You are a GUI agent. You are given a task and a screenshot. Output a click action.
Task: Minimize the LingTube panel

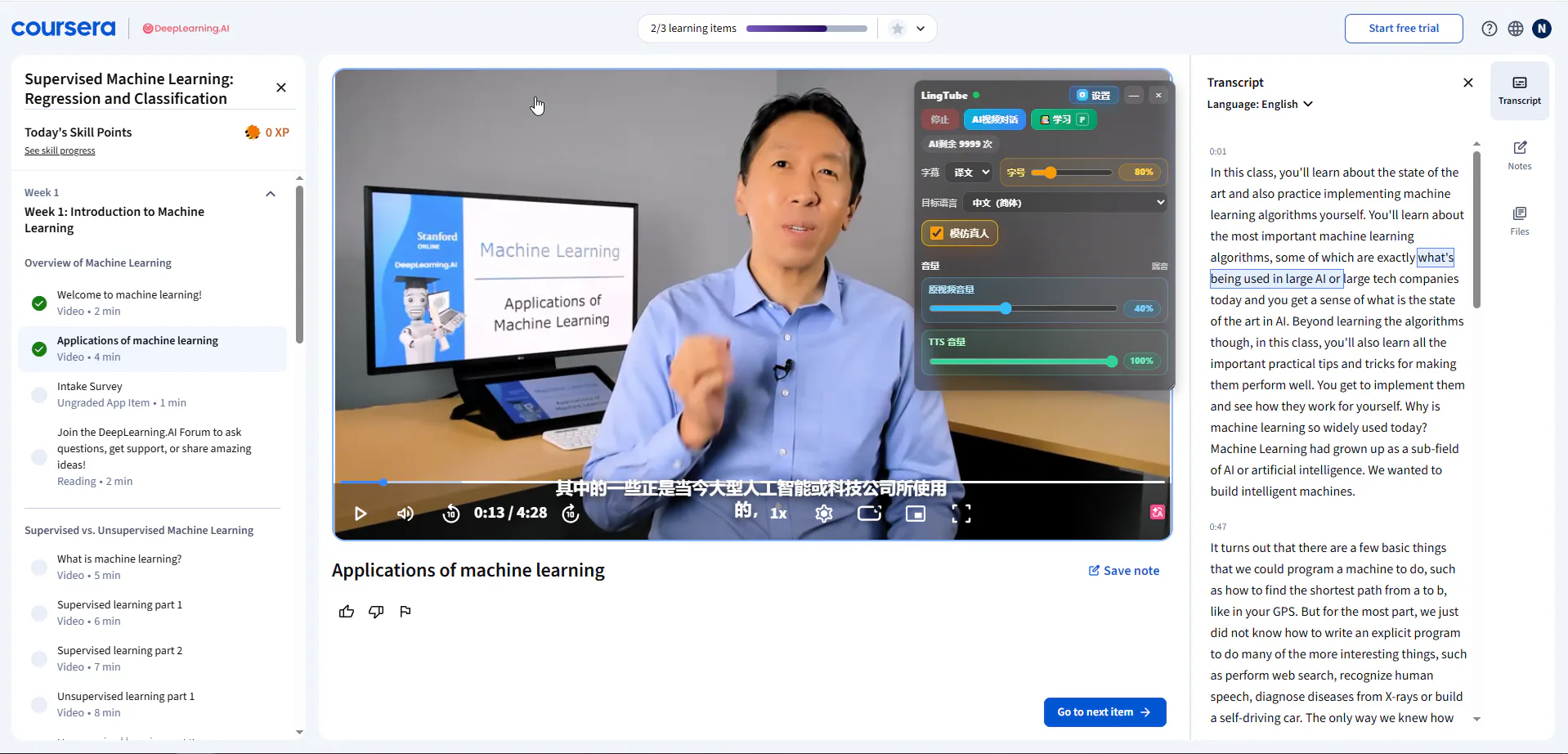1134,96
